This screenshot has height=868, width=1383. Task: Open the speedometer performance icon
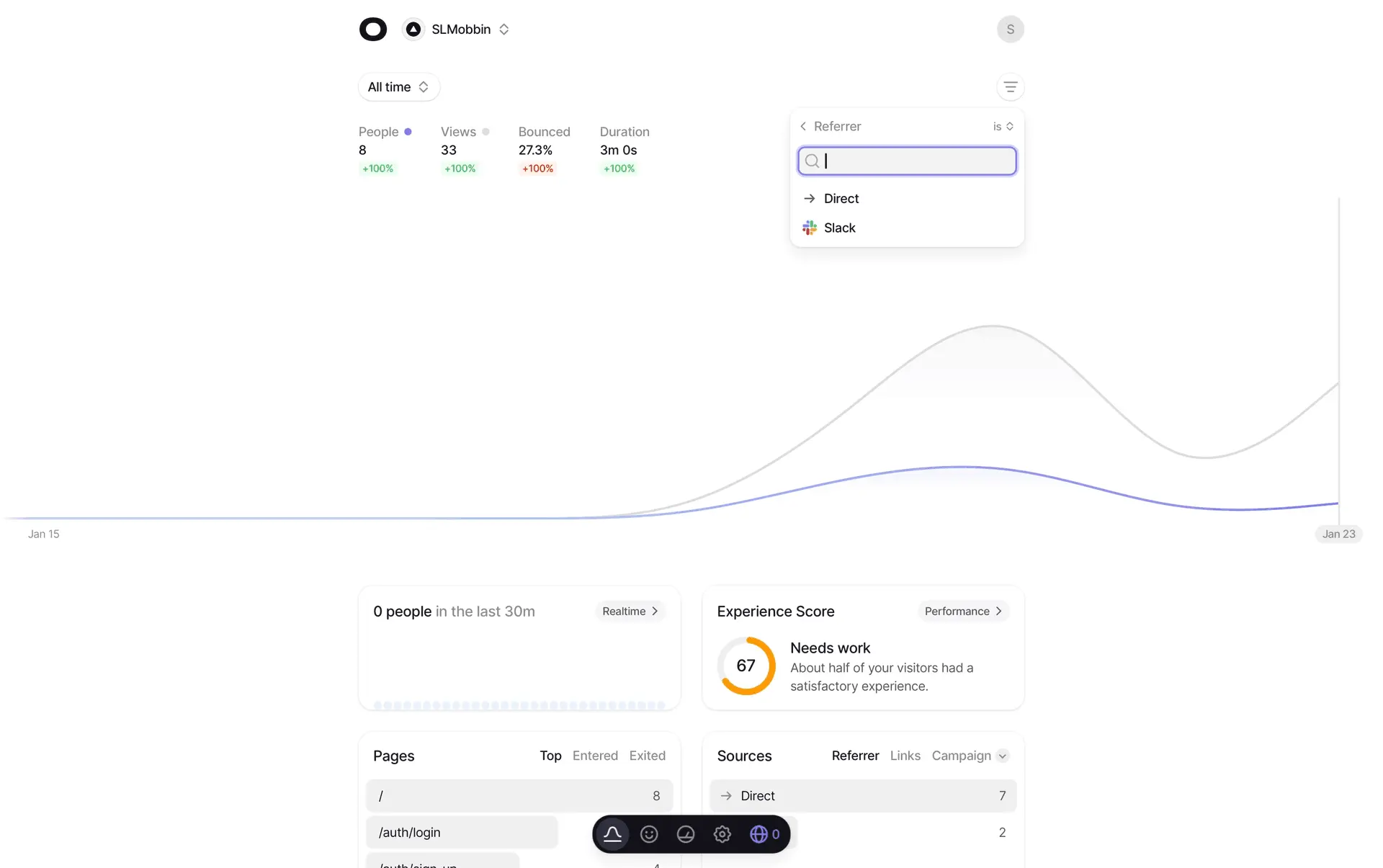pyautogui.click(x=686, y=834)
